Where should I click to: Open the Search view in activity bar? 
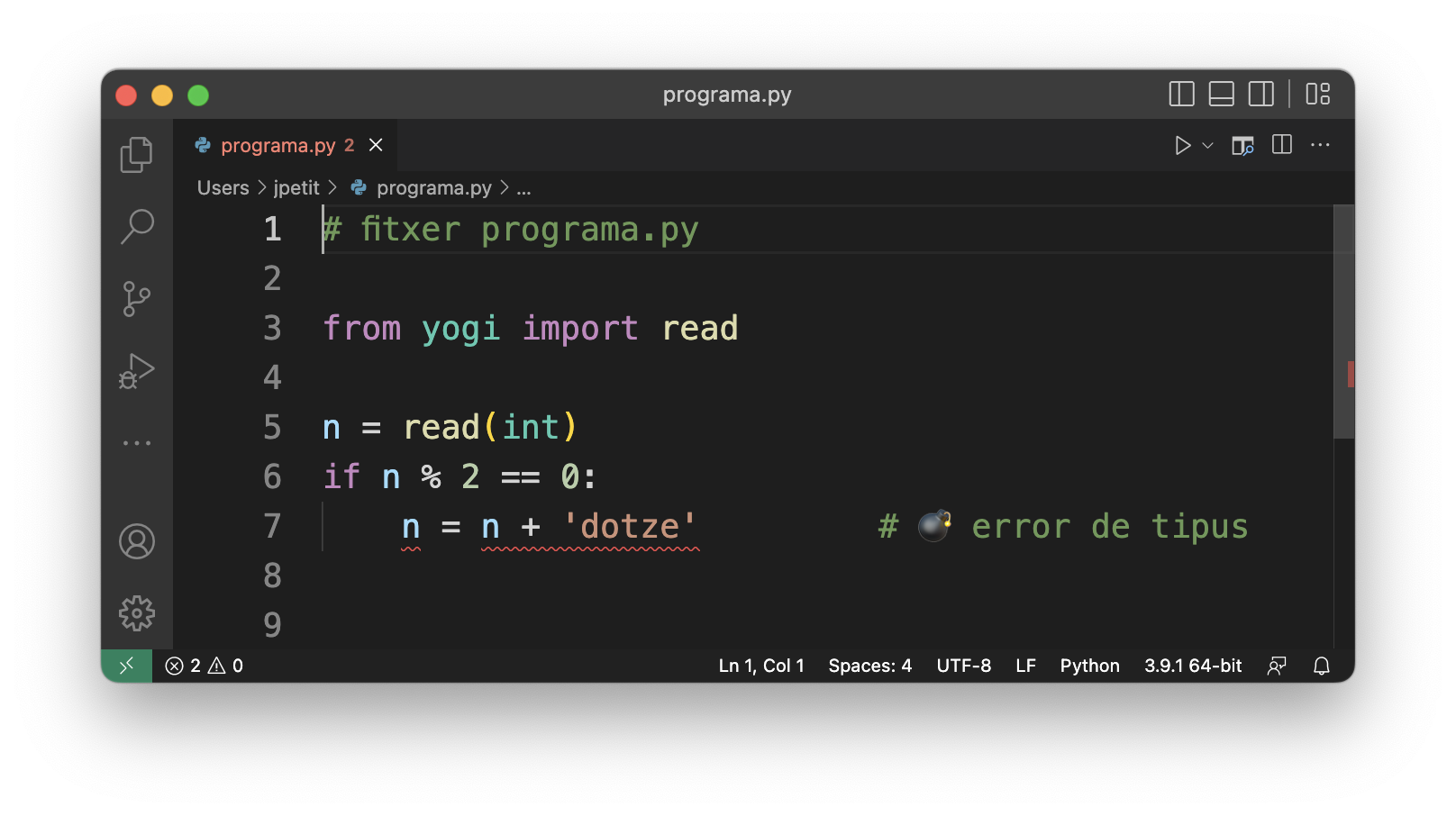pos(137,227)
